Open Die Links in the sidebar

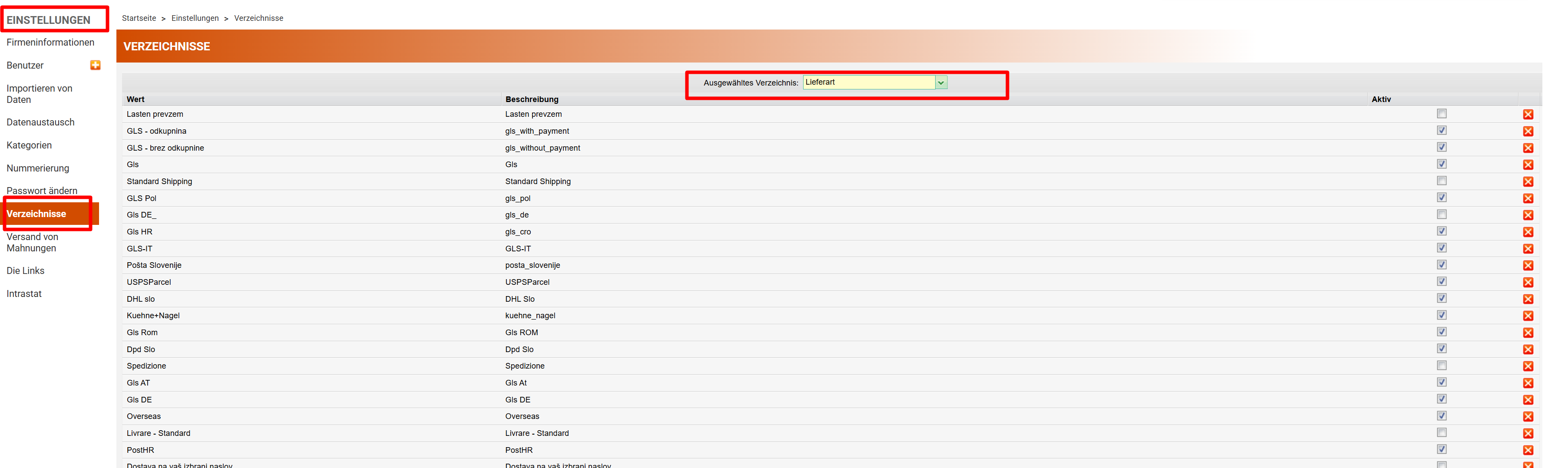[x=26, y=271]
